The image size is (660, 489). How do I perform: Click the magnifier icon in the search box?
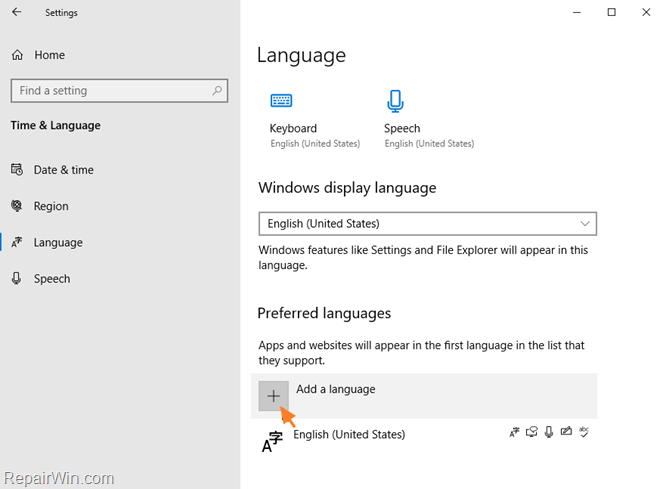click(x=217, y=90)
